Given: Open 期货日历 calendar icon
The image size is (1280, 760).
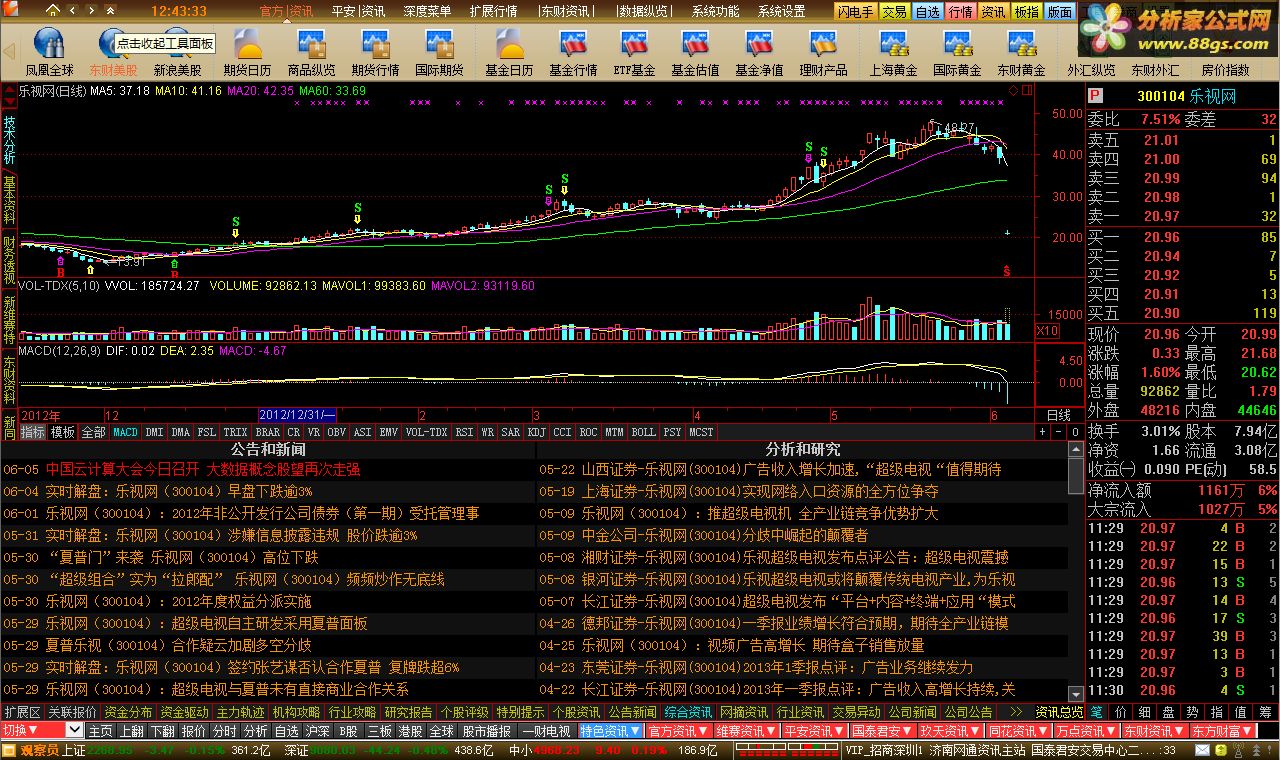Looking at the screenshot, I should click(247, 53).
